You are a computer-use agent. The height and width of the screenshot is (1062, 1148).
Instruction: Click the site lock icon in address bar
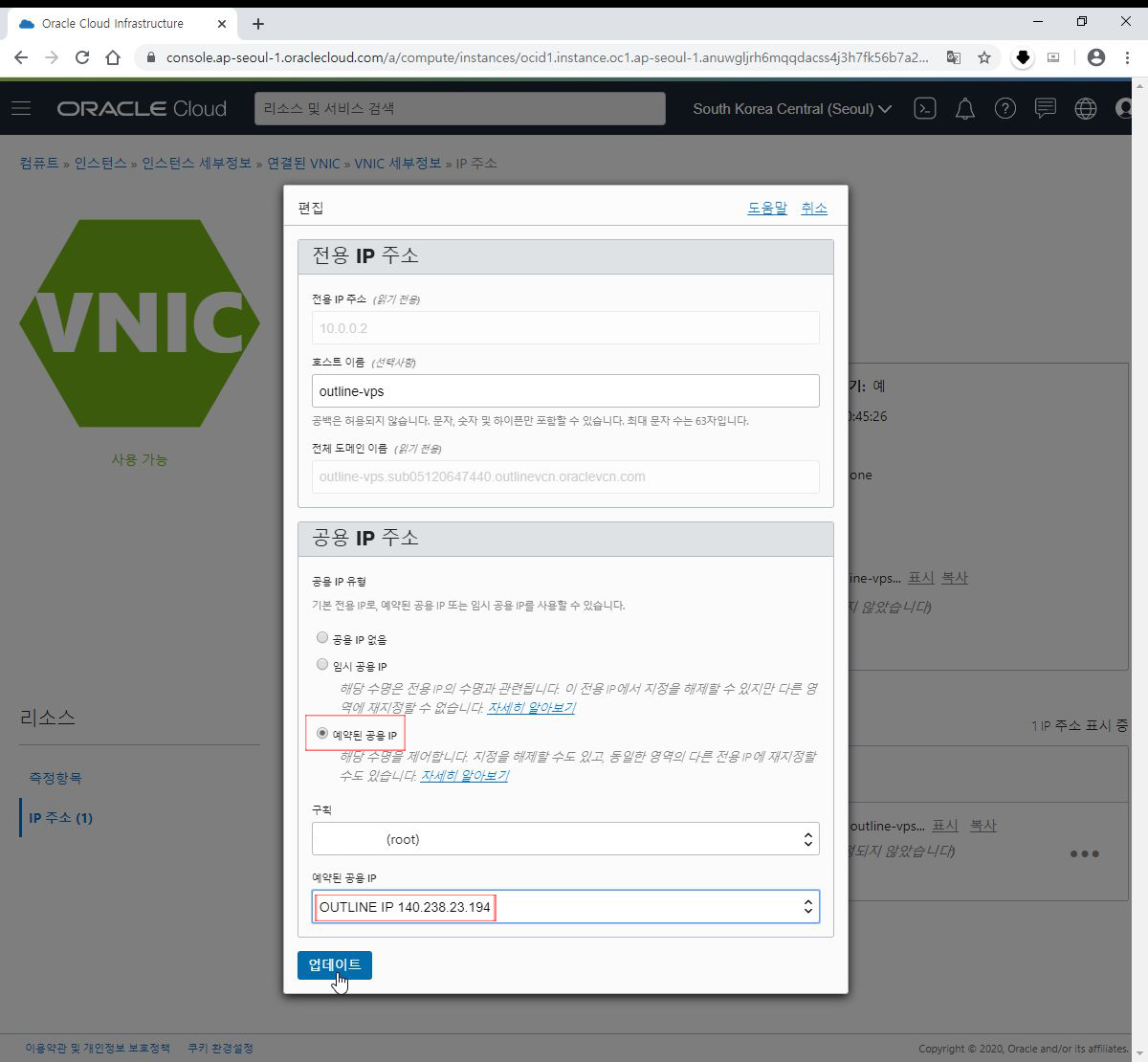pyautogui.click(x=149, y=57)
